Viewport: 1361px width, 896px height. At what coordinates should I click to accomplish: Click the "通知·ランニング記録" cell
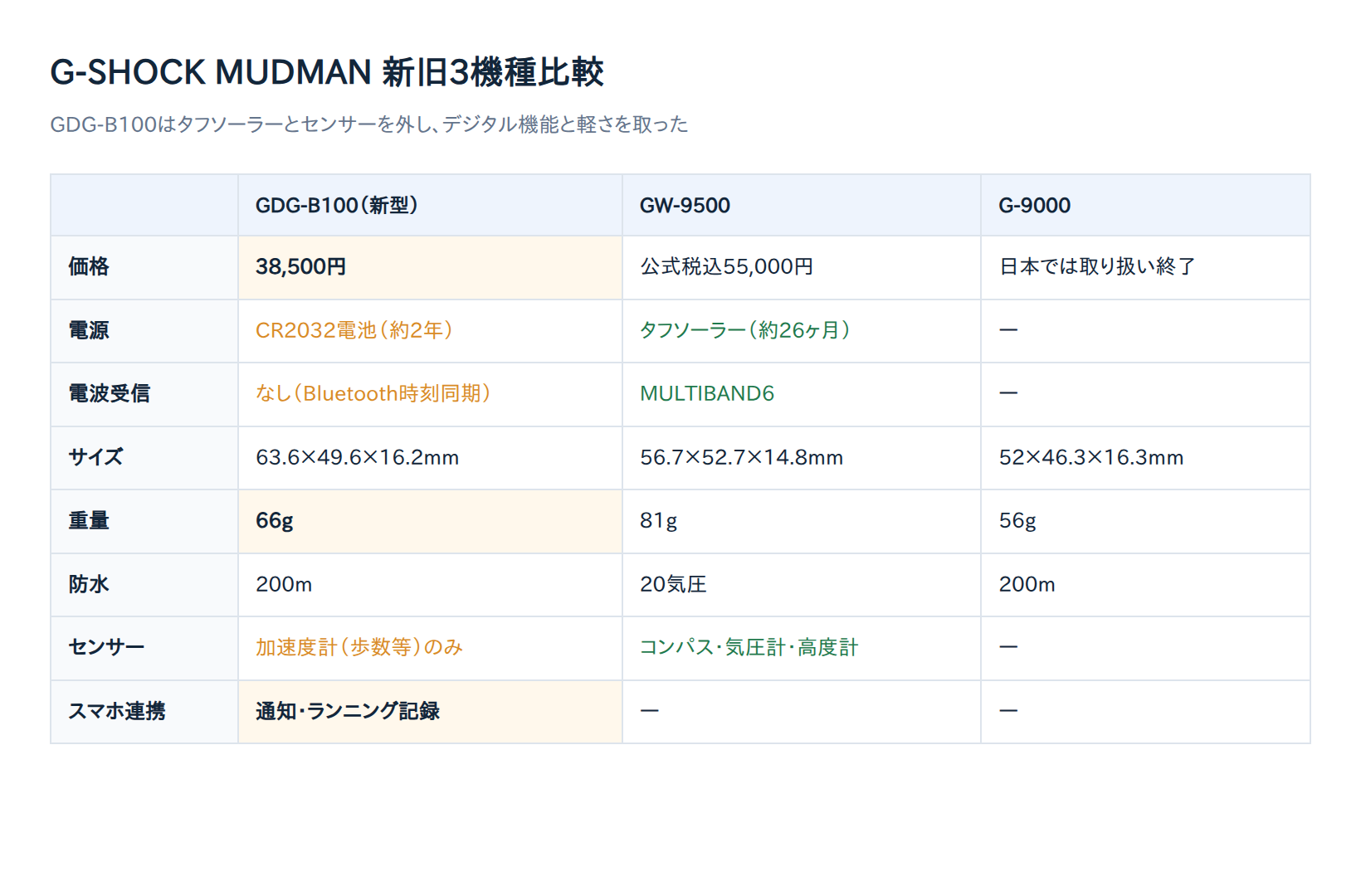430,712
